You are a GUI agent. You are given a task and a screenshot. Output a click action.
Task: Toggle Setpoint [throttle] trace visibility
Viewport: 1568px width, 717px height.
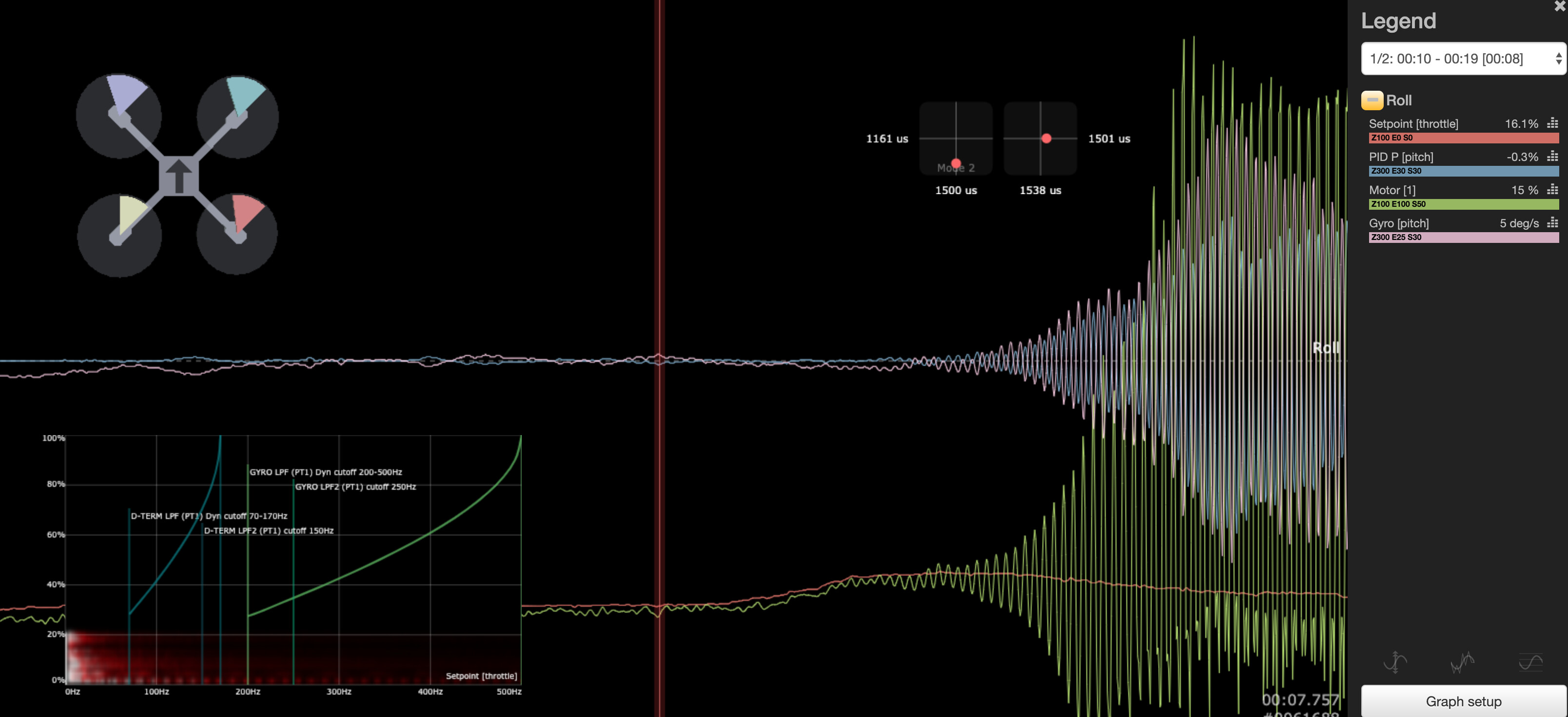click(x=1413, y=124)
